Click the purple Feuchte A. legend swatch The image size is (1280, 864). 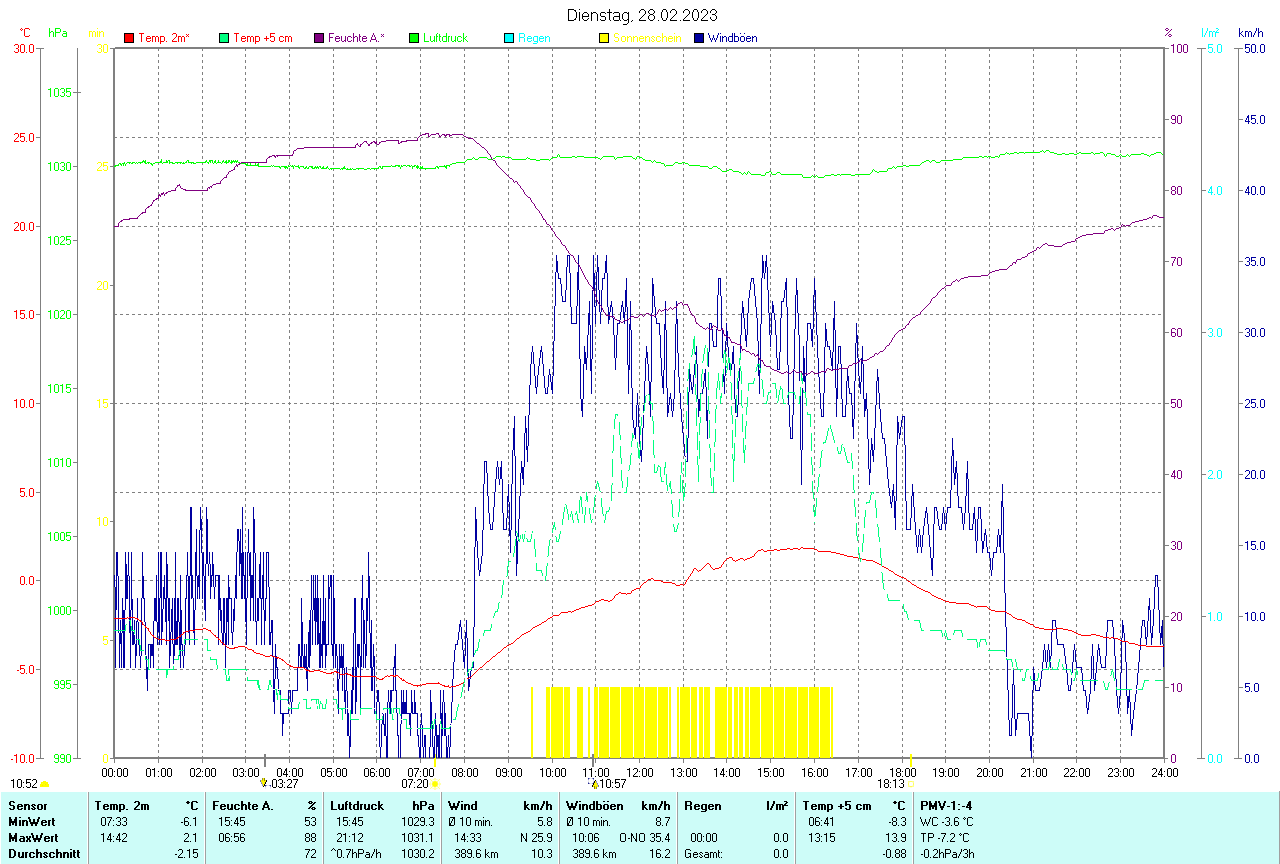tap(319, 38)
